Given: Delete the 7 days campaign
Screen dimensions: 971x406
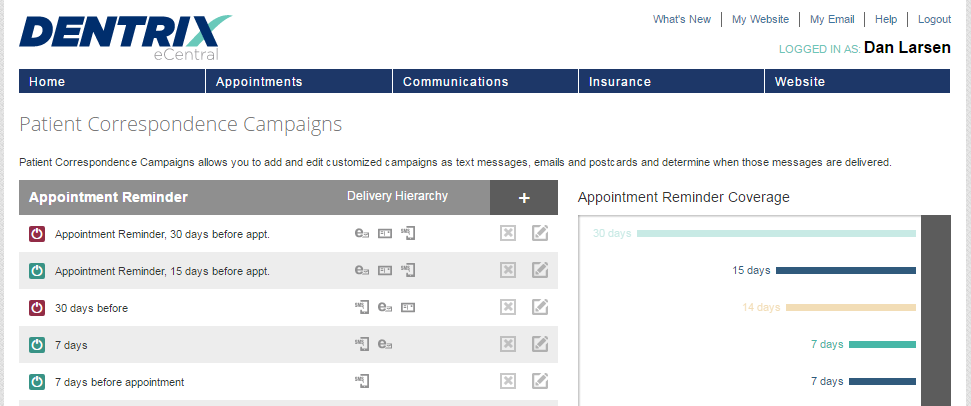Looking at the screenshot, I should 508,344.
